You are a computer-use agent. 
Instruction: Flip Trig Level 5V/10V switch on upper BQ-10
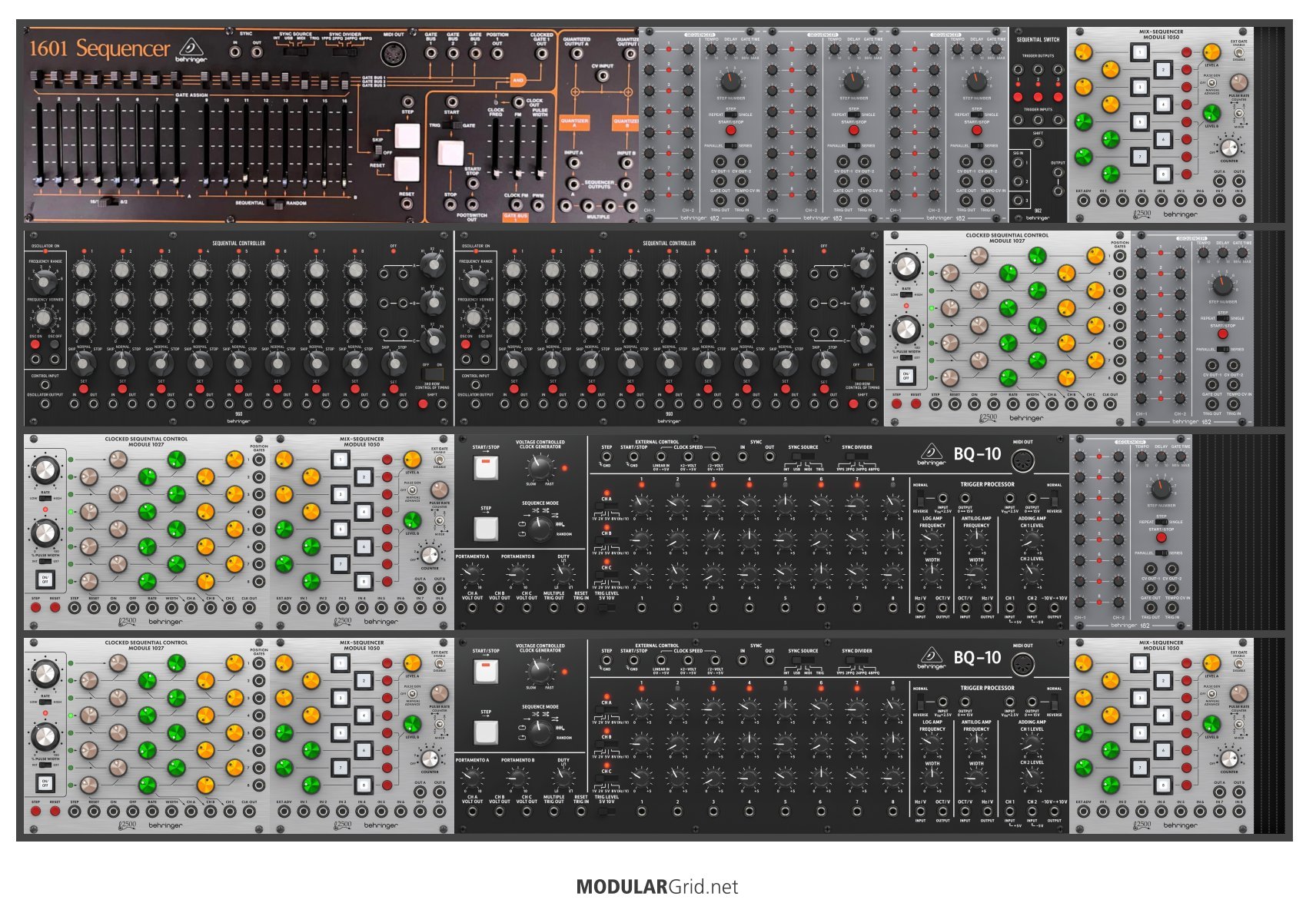[606, 607]
